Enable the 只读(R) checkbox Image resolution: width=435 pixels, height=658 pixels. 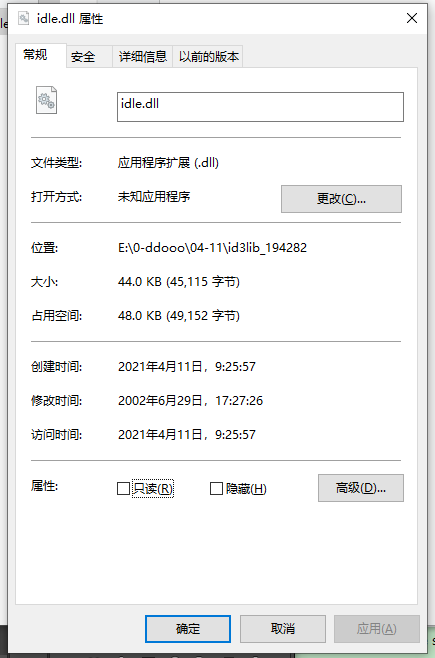pyautogui.click(x=123, y=488)
